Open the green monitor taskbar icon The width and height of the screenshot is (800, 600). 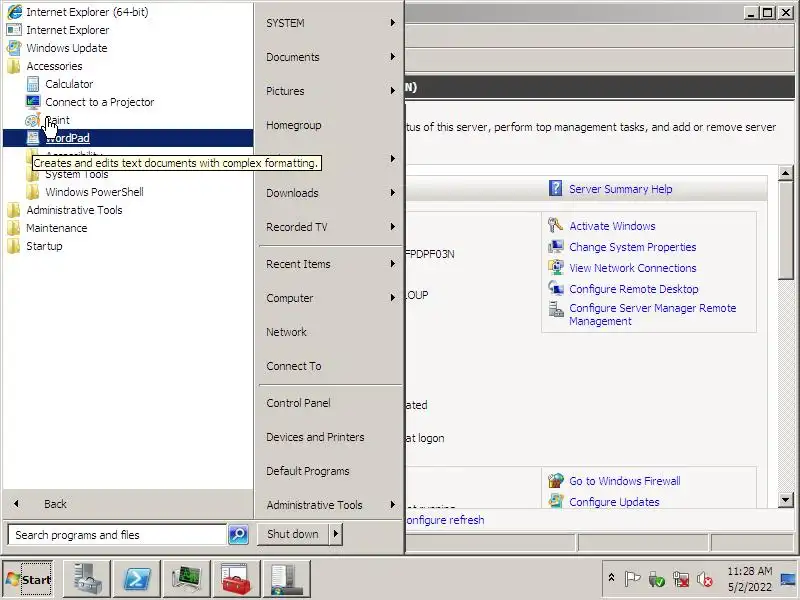(x=187, y=579)
